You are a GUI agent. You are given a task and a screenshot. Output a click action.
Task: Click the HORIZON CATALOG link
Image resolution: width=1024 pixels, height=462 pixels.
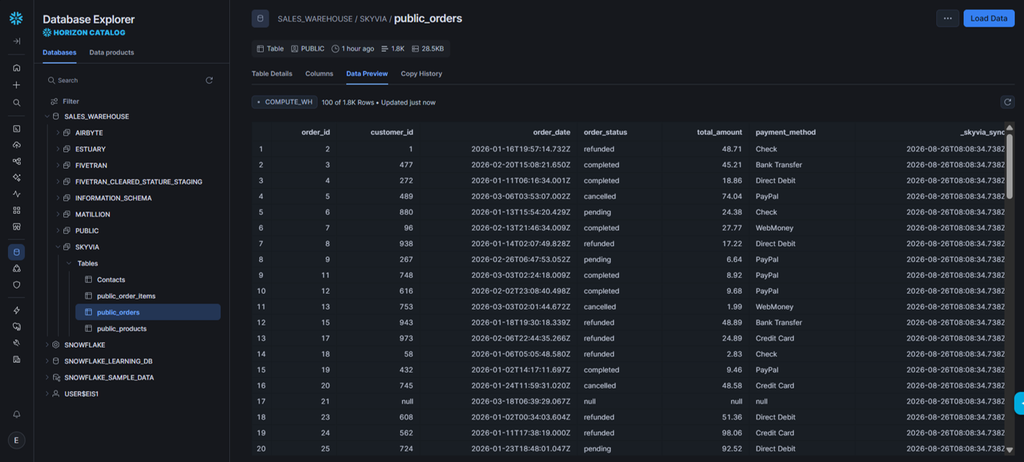click(84, 33)
